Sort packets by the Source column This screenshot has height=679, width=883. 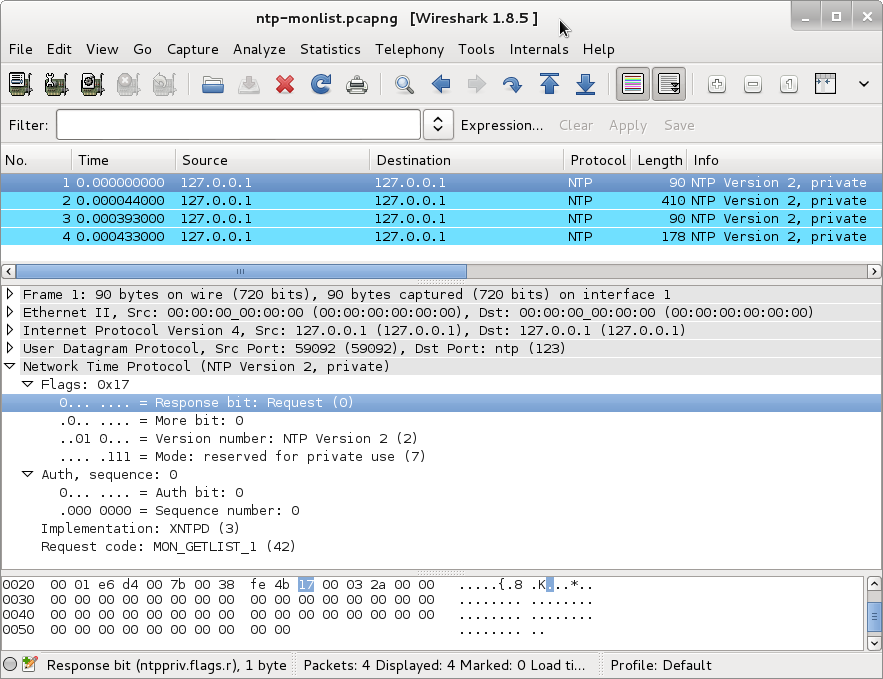[x=273, y=160]
